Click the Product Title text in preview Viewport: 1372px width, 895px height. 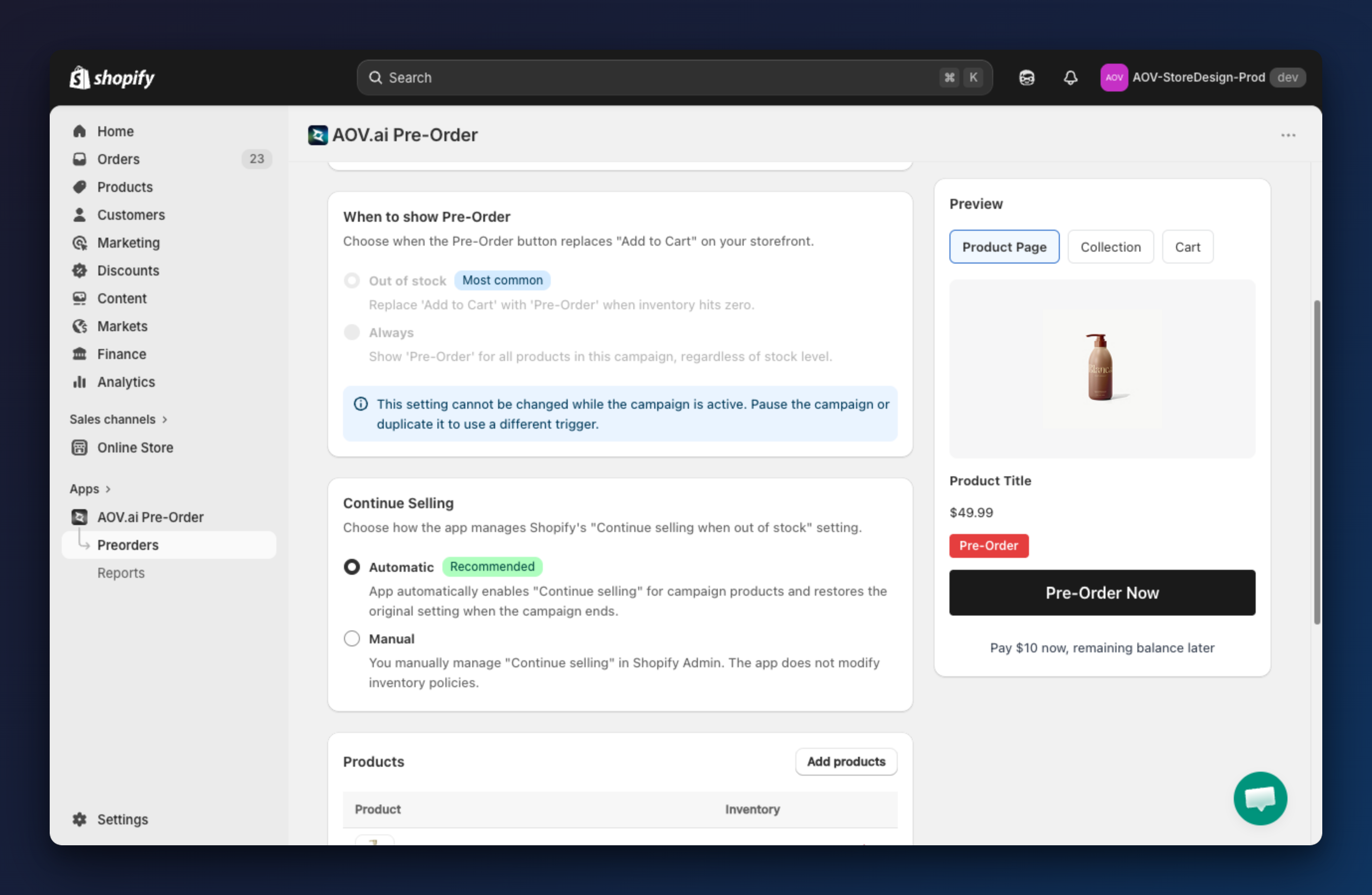pyautogui.click(x=990, y=480)
